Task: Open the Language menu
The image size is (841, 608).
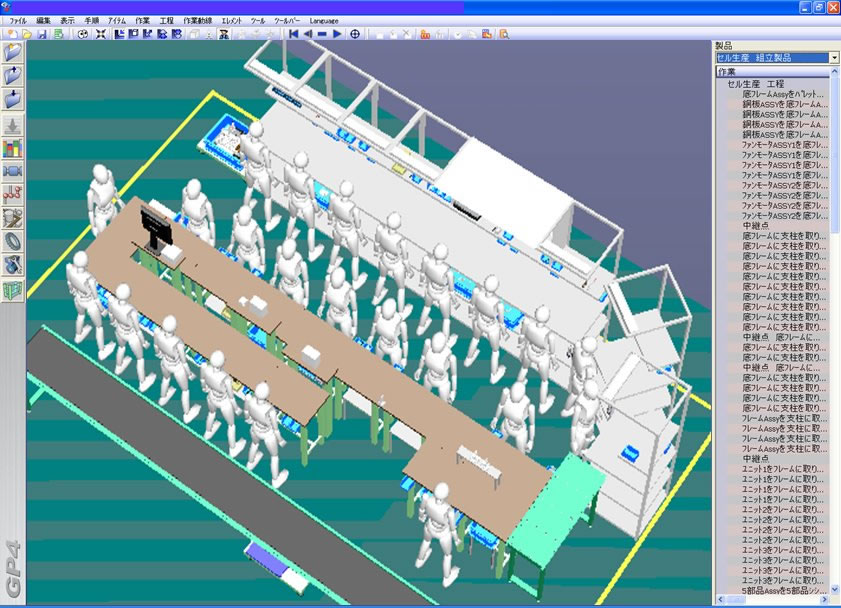Action: (x=323, y=20)
